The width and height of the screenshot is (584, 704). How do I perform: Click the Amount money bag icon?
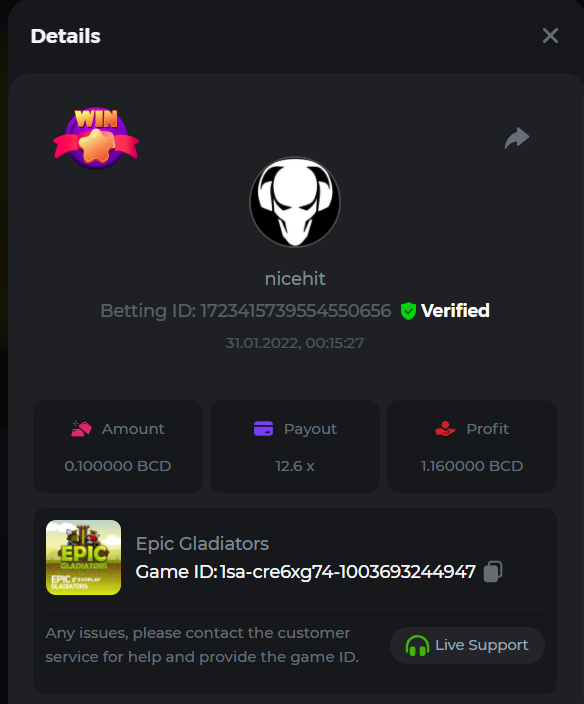81,429
